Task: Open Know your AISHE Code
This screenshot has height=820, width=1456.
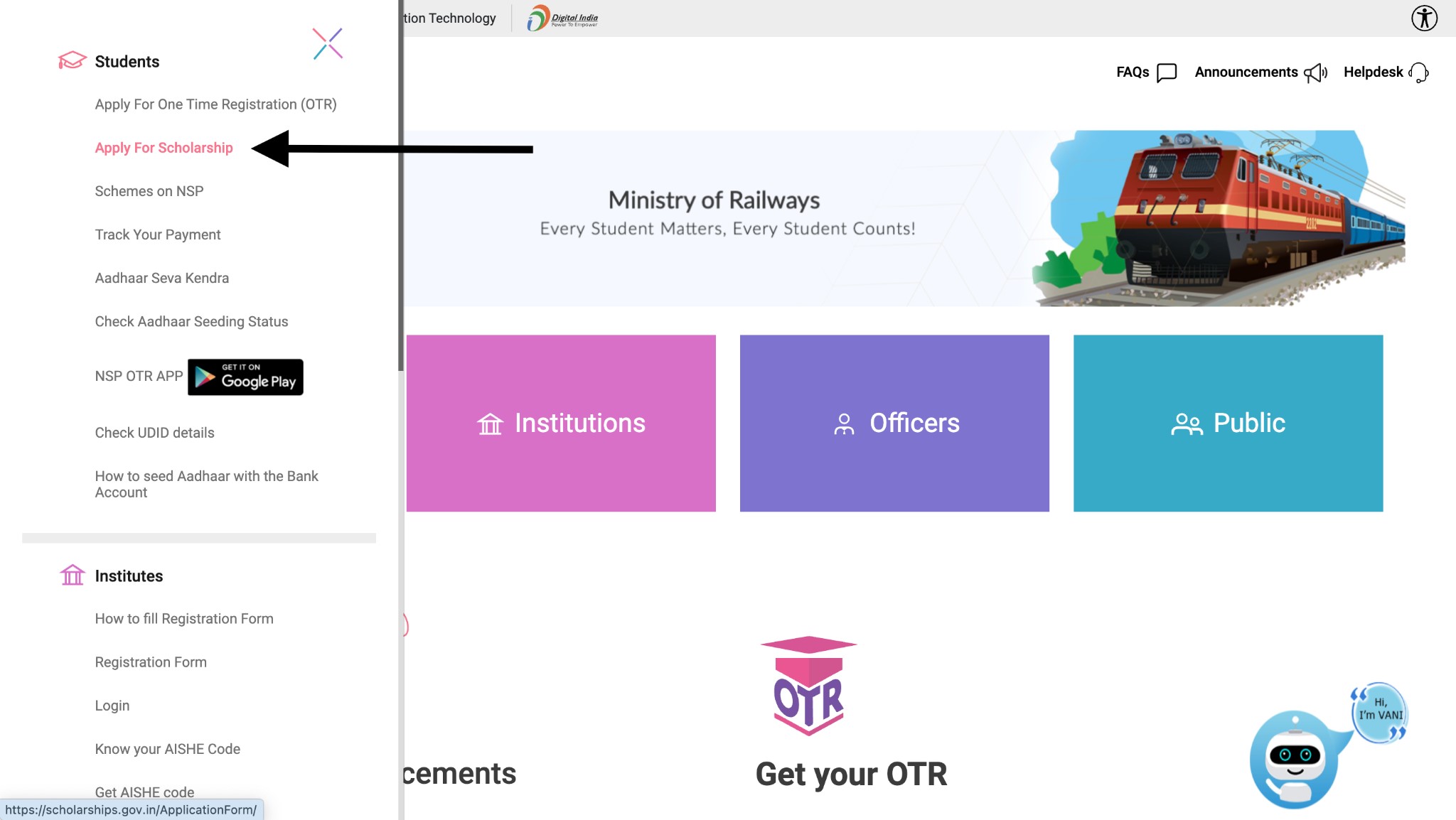Action: (168, 749)
